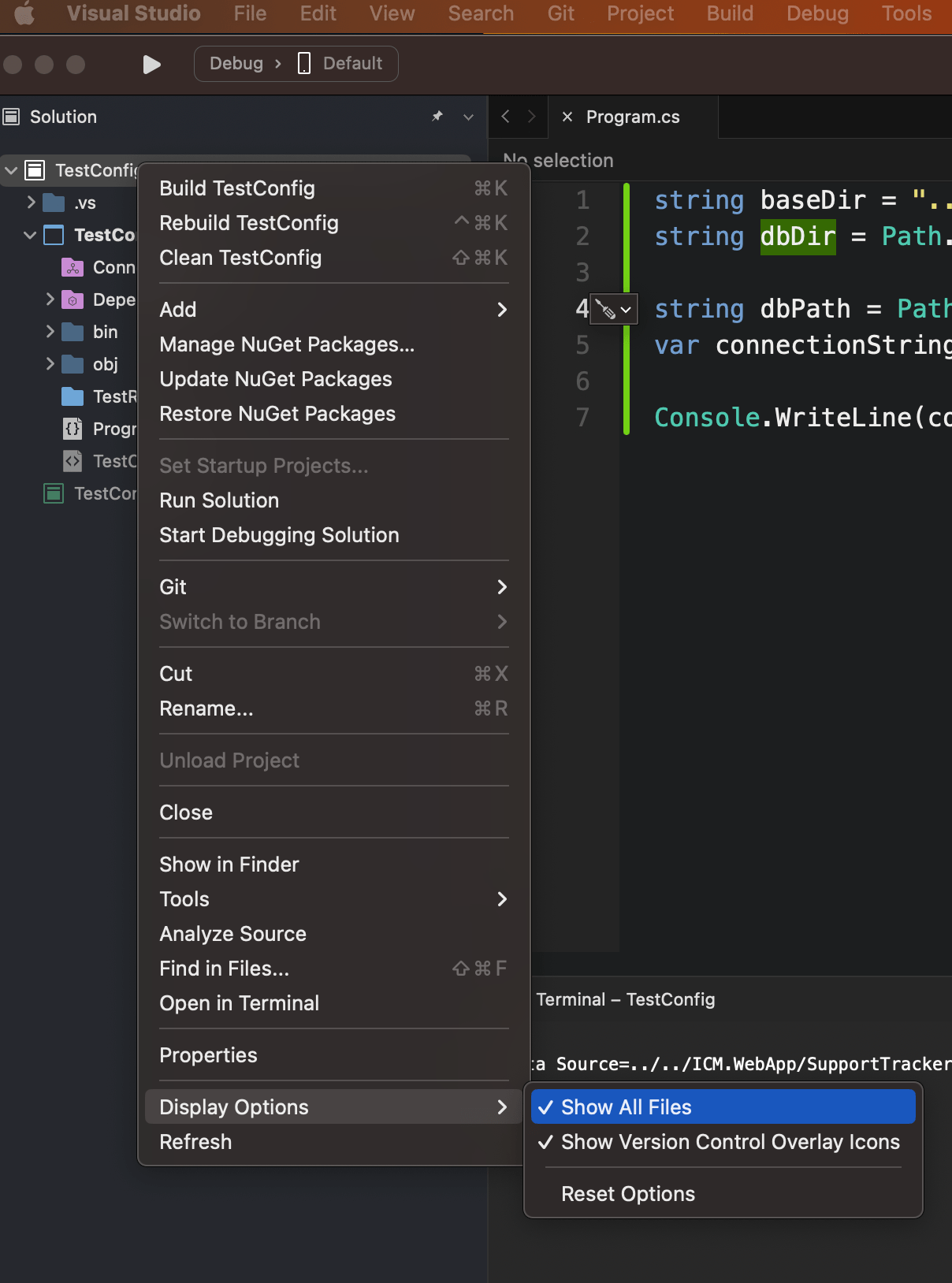Click the TestConfig project icon
The height and width of the screenshot is (1283, 952).
(x=54, y=235)
